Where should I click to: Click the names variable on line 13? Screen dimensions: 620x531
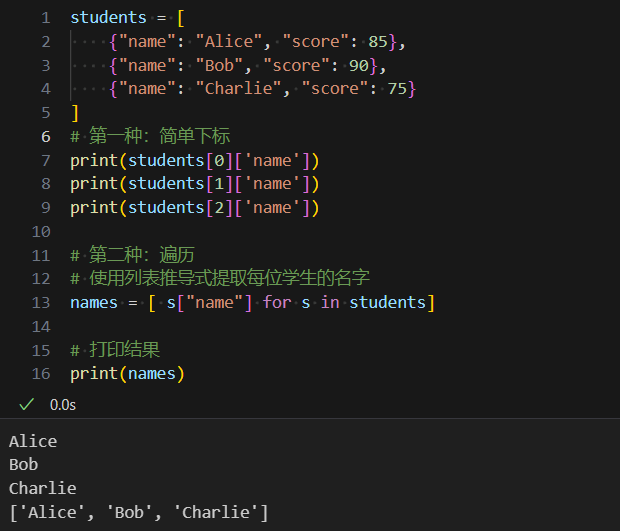pyautogui.click(x=94, y=302)
